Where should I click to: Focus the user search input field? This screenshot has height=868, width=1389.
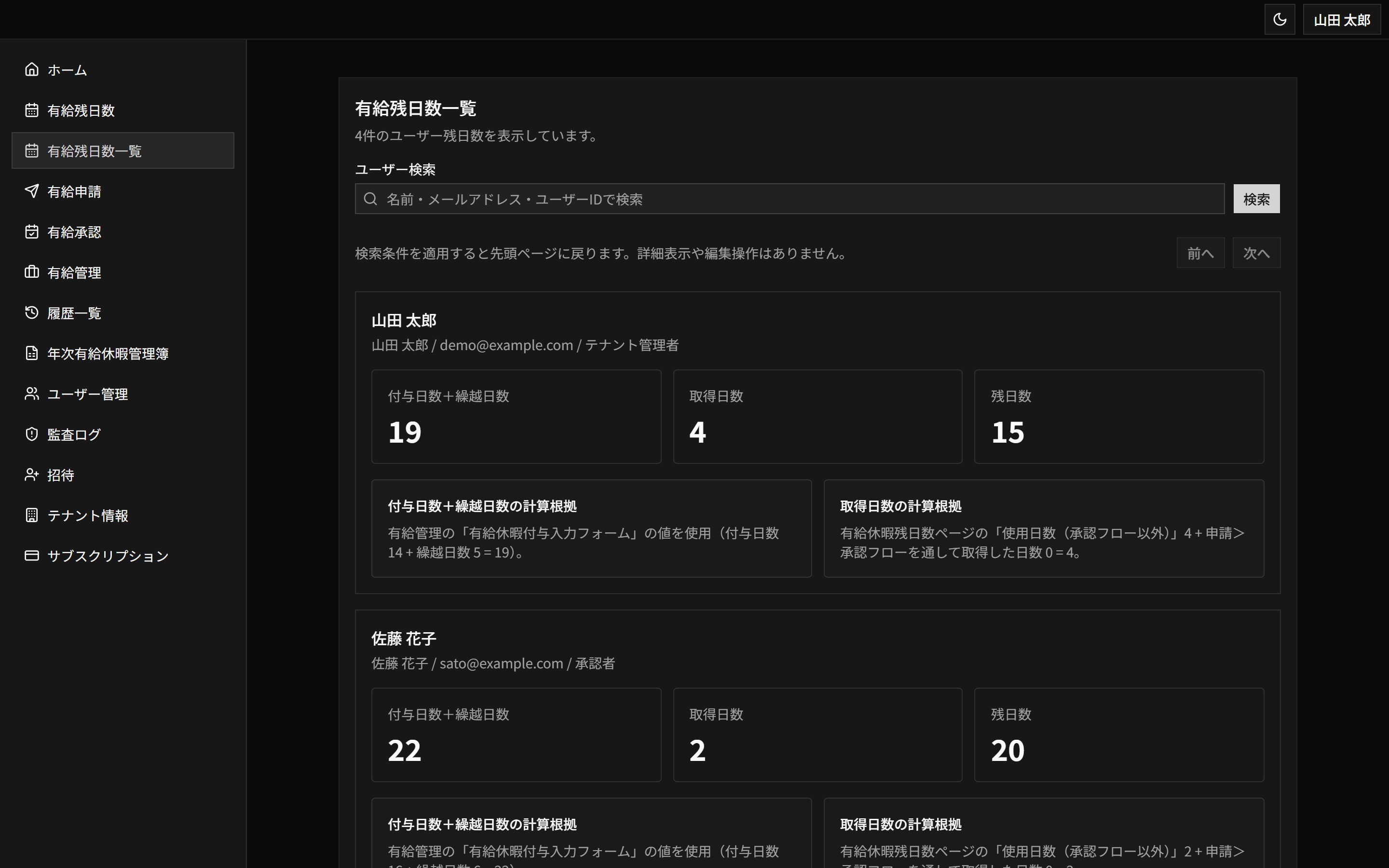point(790,199)
